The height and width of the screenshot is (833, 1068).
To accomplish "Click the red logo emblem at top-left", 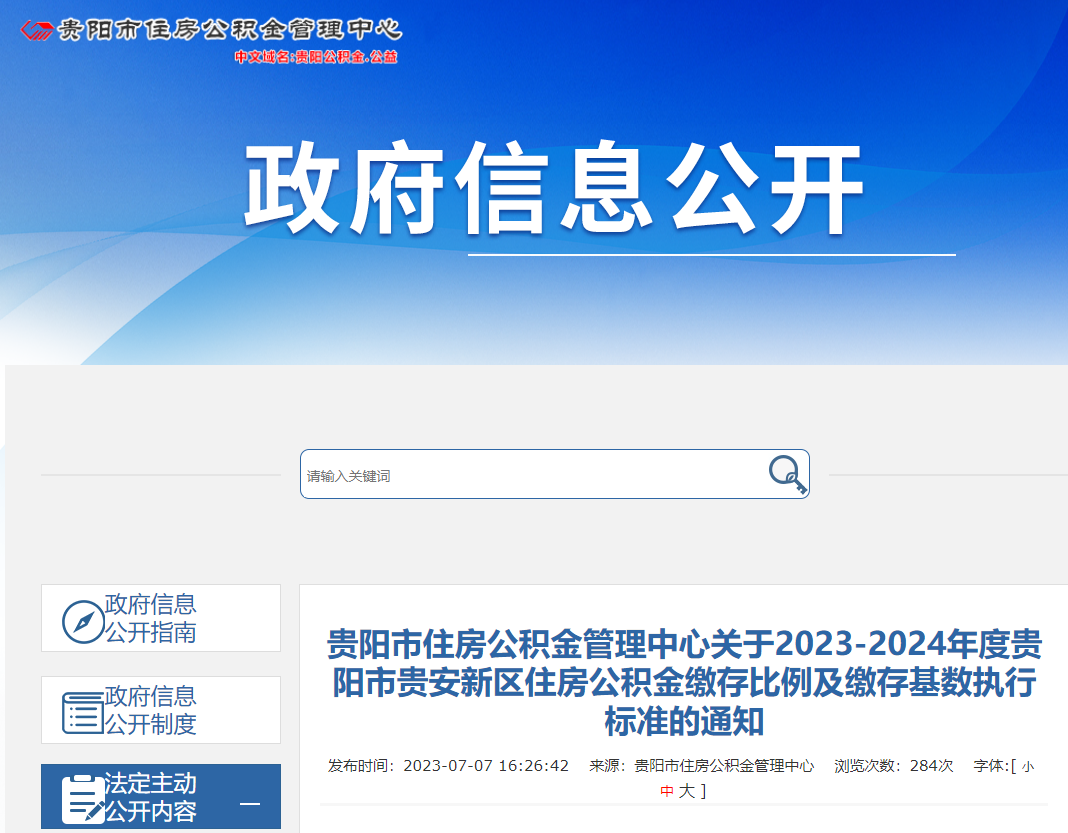I will pyautogui.click(x=36, y=29).
